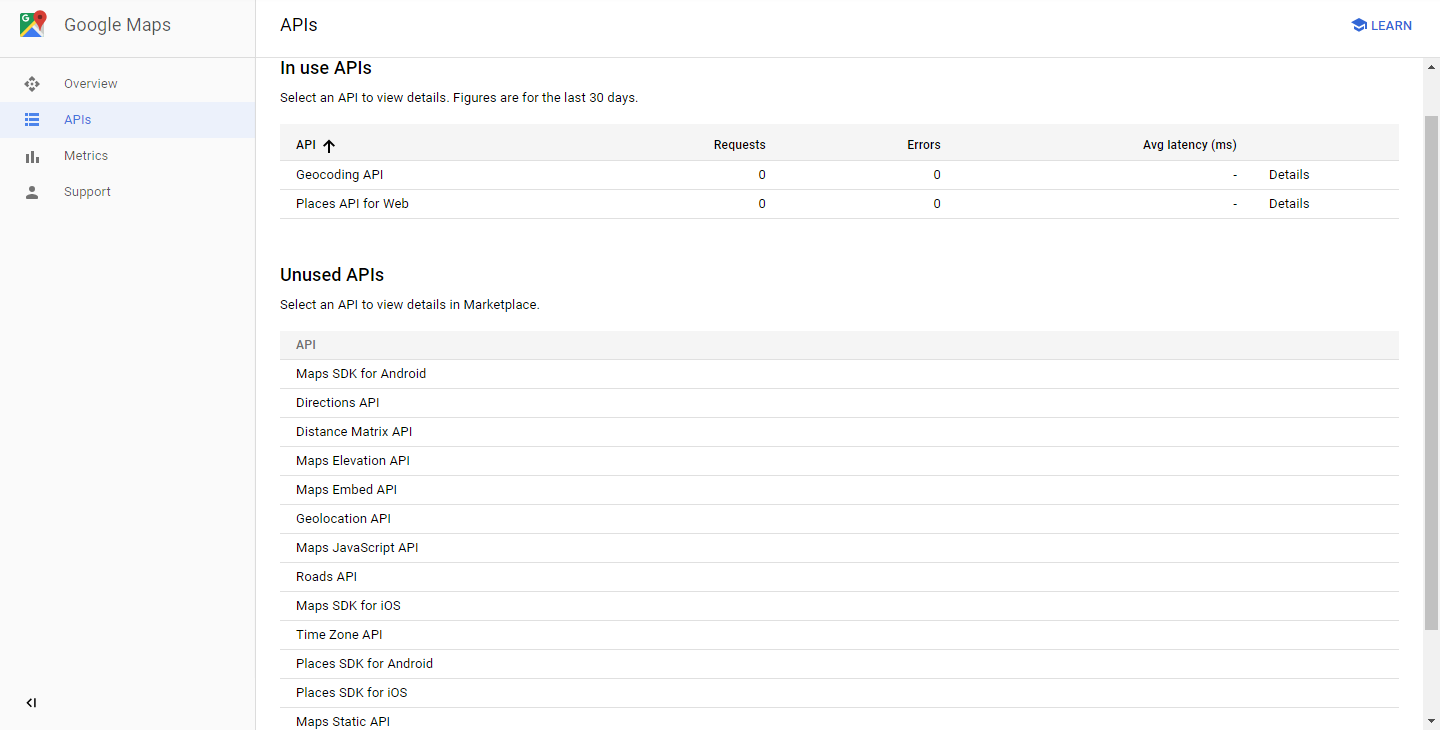The image size is (1440, 730).
Task: Sort by the API column header
Action: coord(306,145)
